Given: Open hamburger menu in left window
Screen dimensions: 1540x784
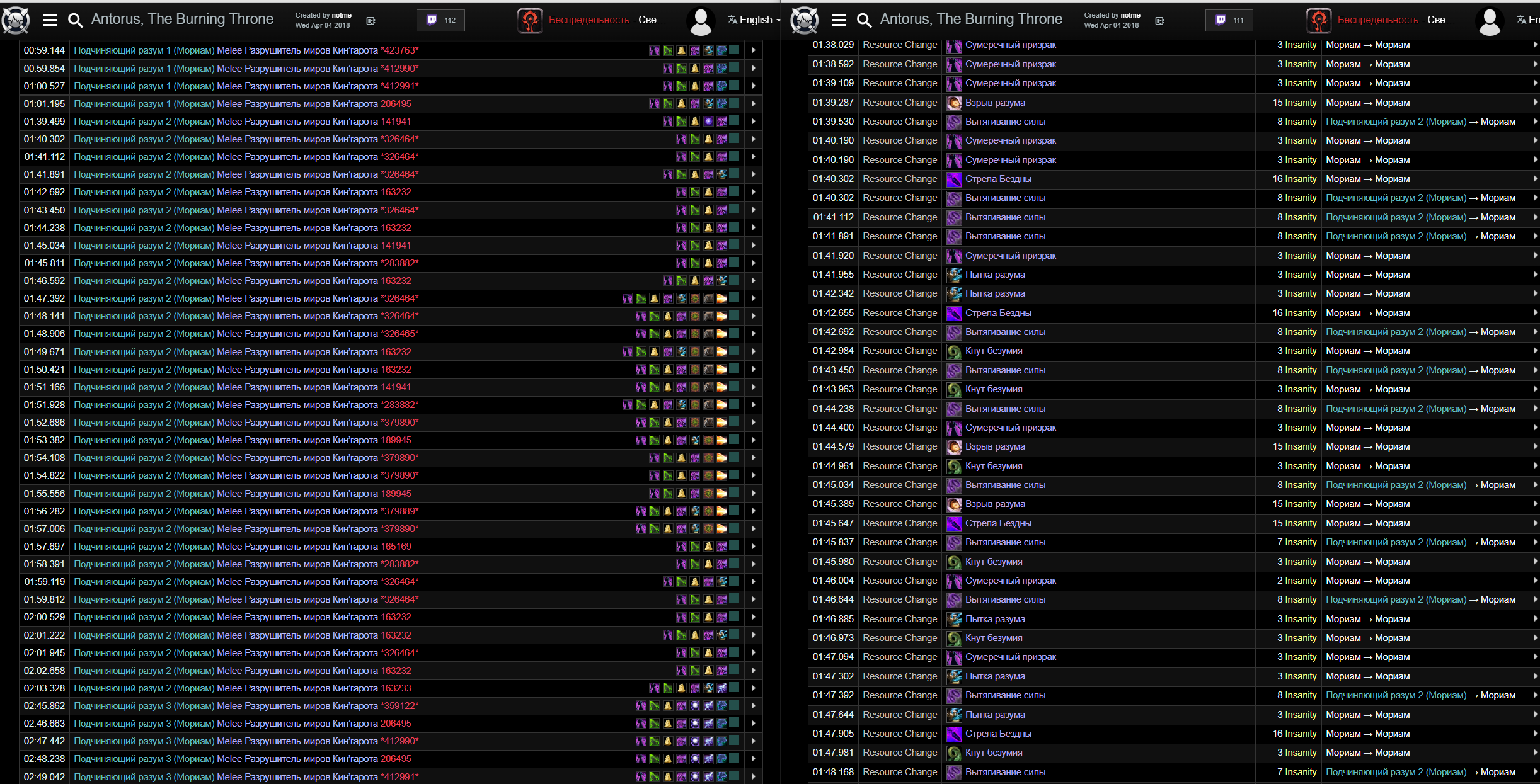Looking at the screenshot, I should point(50,20).
